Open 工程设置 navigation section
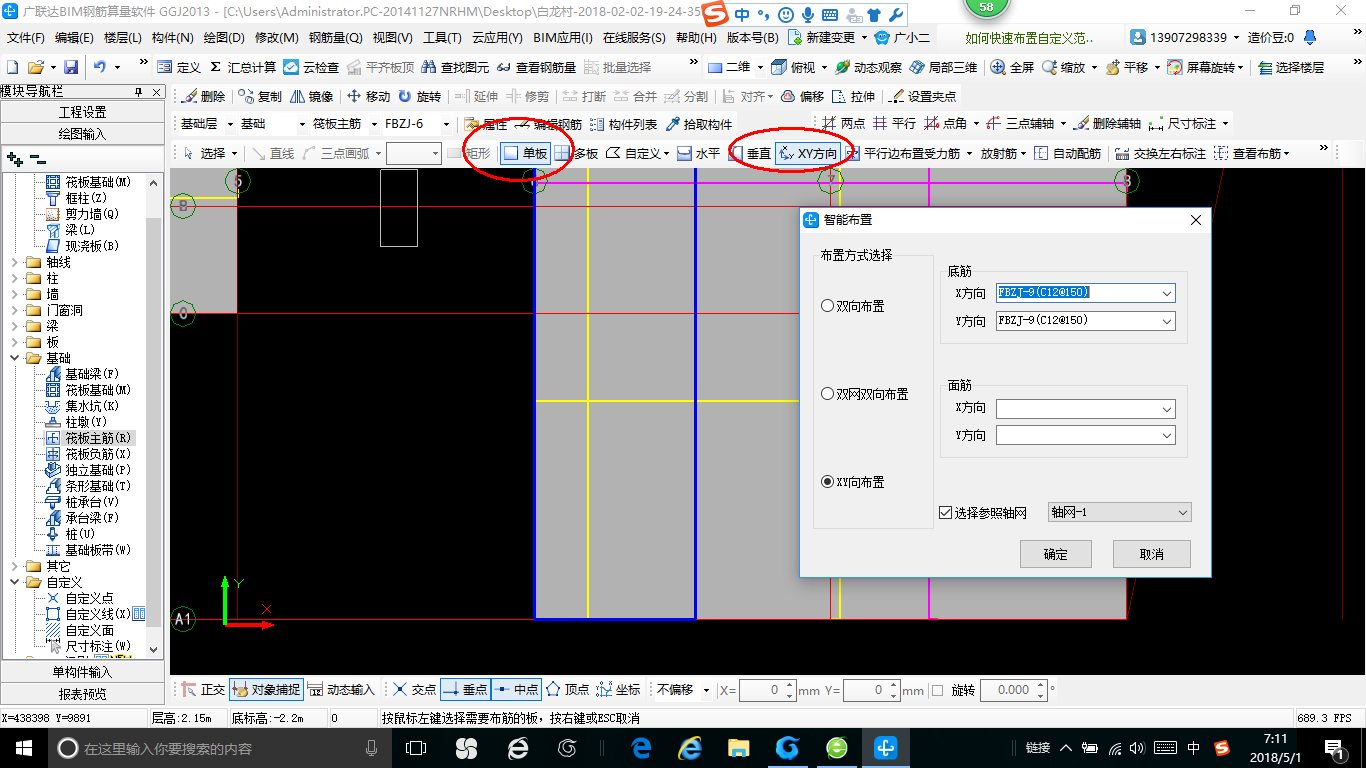 click(83, 112)
